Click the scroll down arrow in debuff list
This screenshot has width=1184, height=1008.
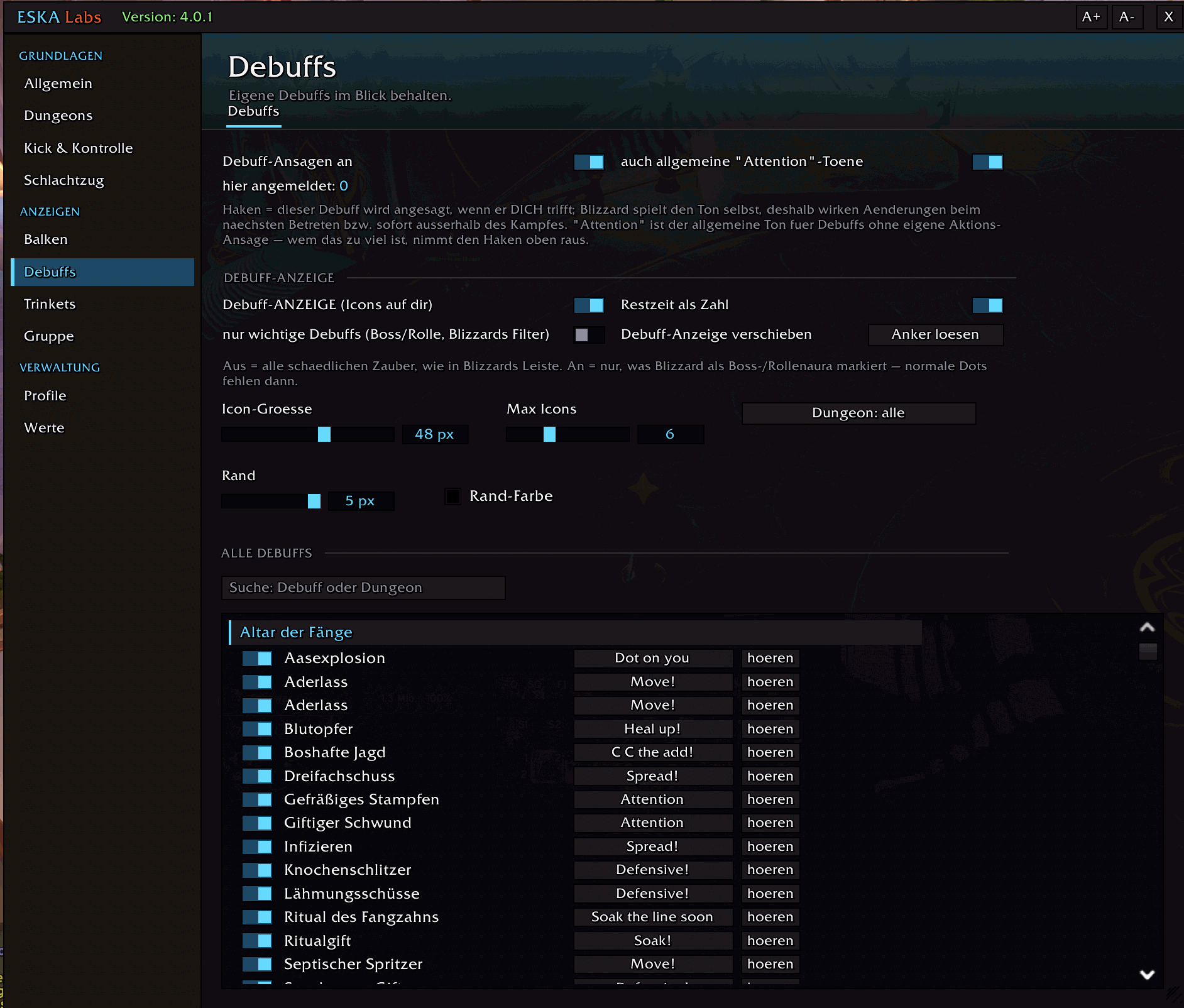click(x=1147, y=975)
